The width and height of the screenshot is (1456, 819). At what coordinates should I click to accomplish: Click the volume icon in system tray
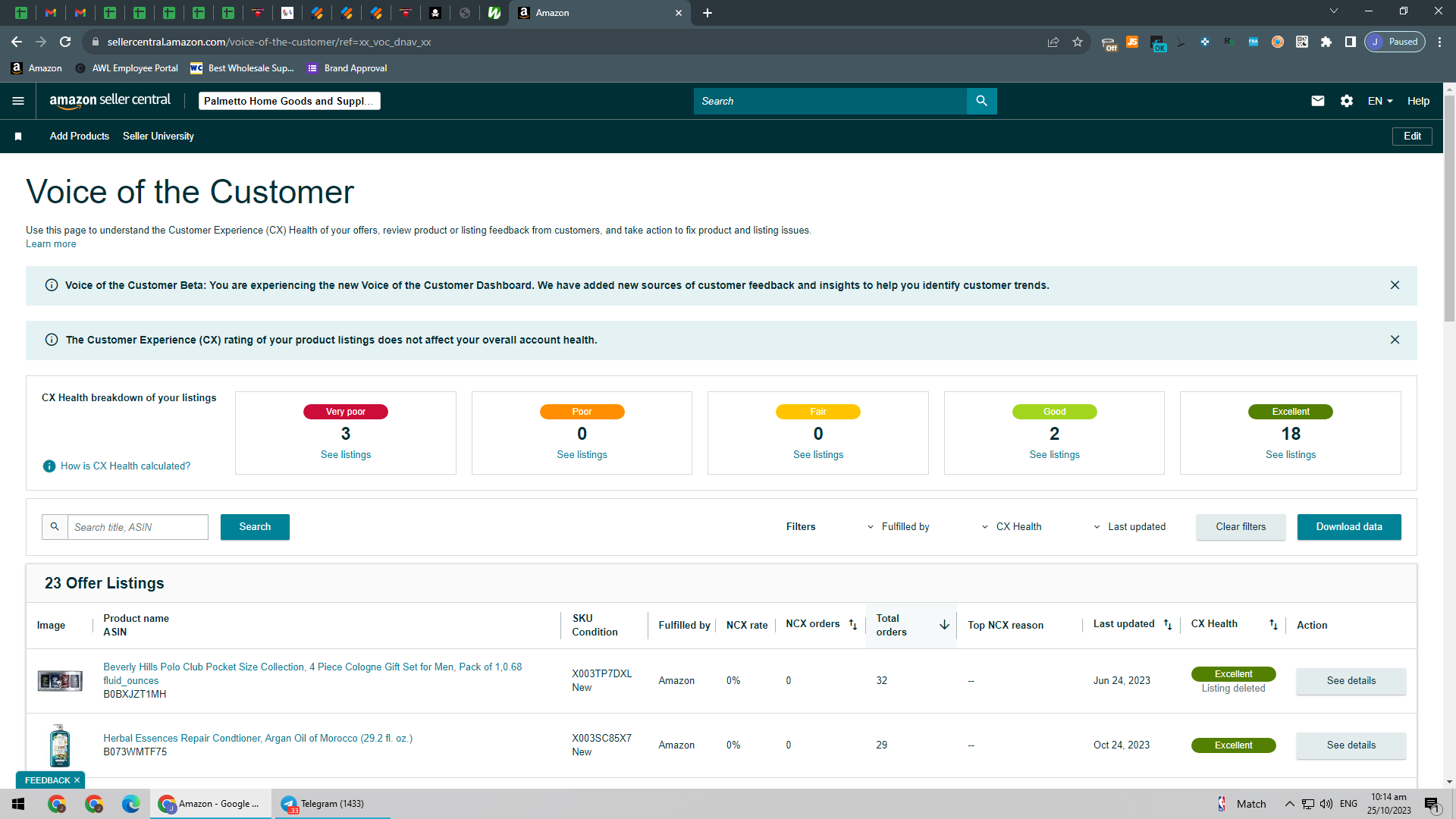pyautogui.click(x=1326, y=804)
